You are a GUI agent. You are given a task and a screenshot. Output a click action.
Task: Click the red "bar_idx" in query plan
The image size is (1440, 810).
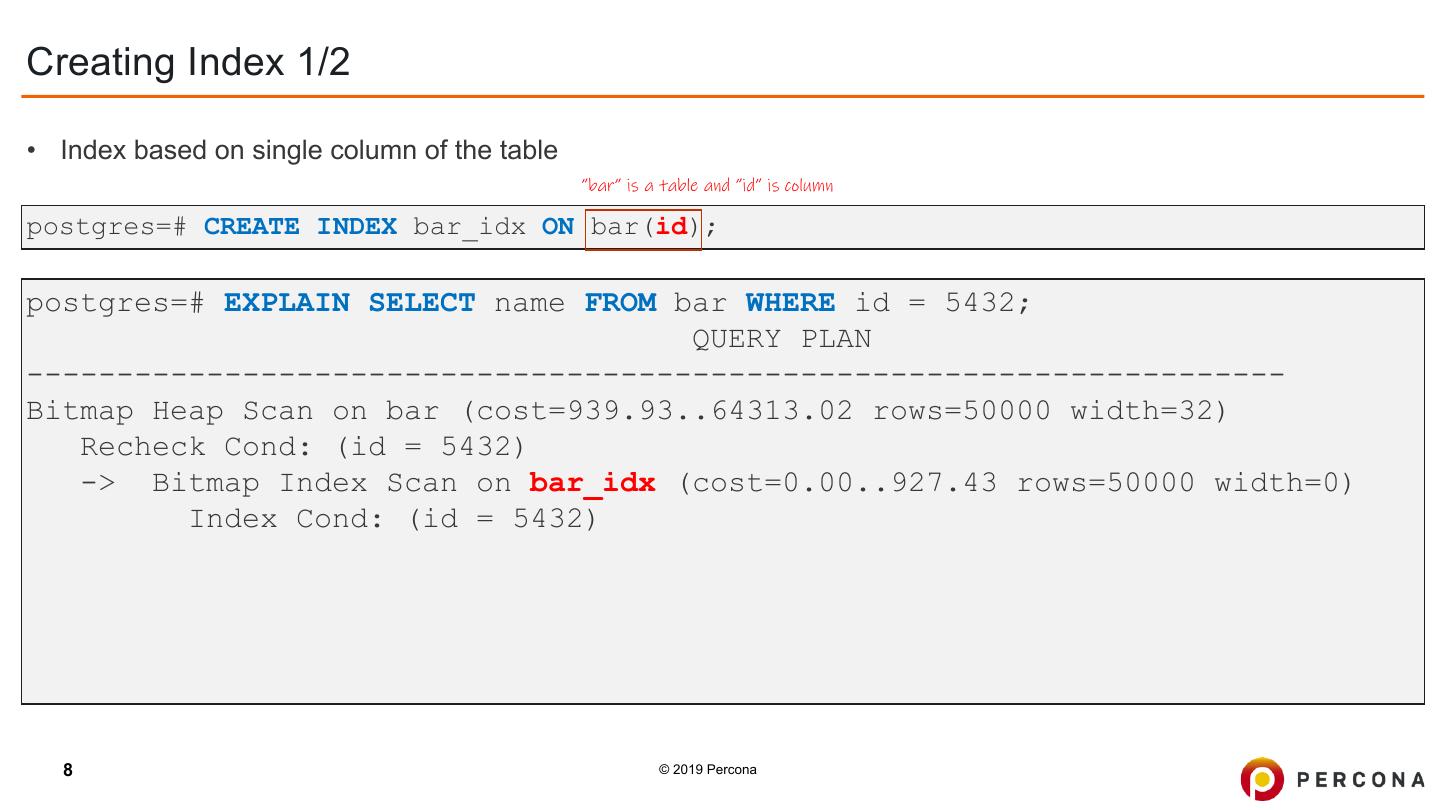tap(592, 484)
